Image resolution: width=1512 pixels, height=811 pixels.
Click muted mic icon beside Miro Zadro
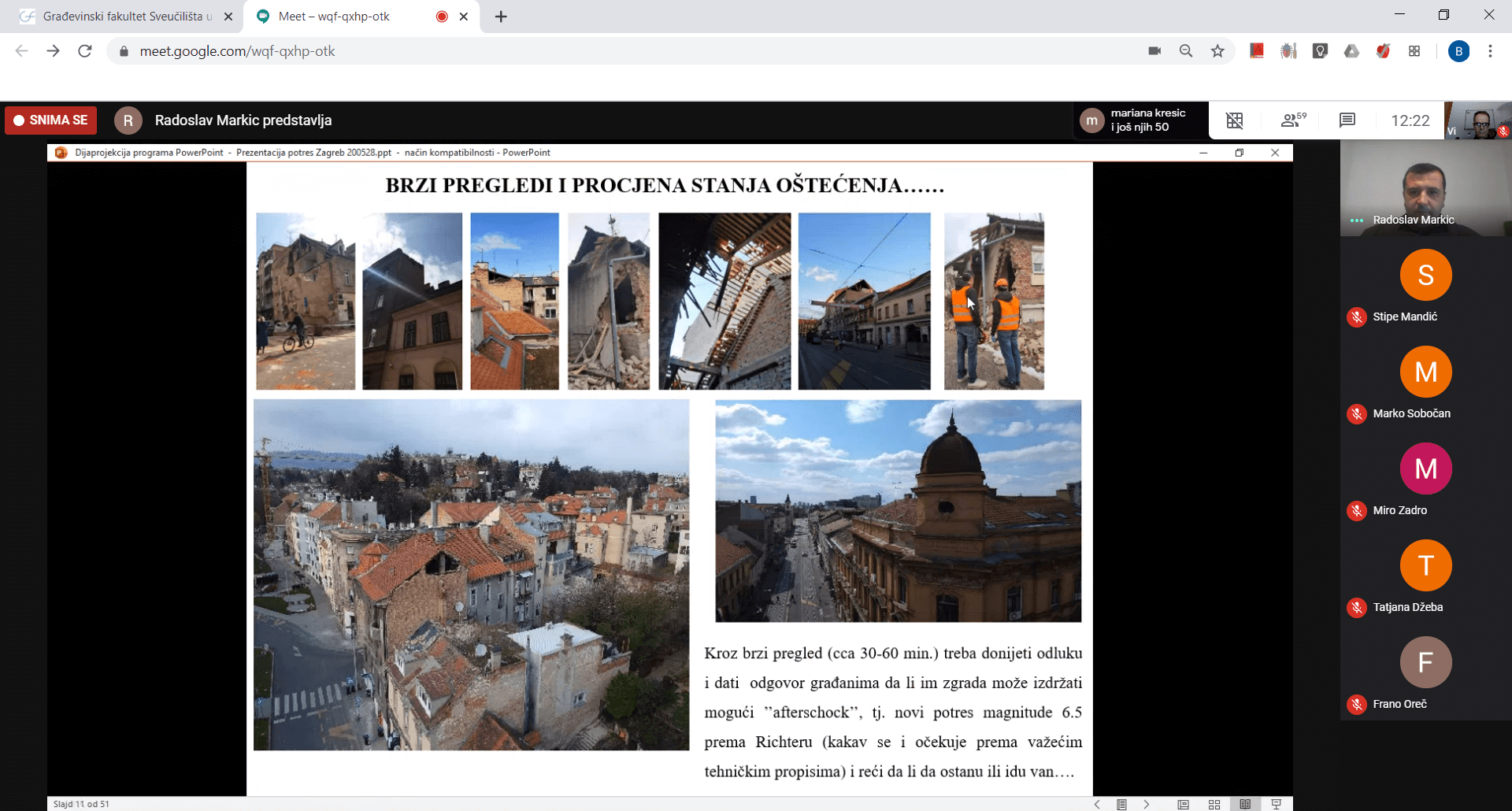(x=1356, y=511)
